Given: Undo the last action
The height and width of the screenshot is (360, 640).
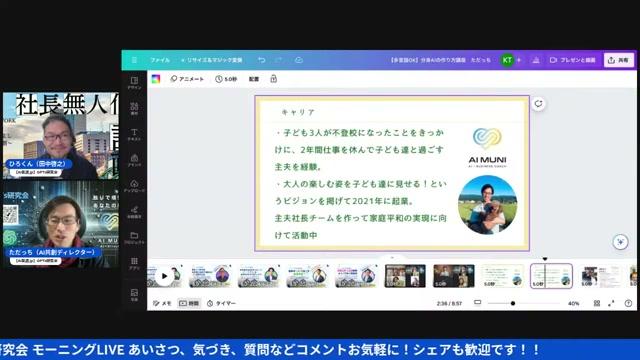Looking at the screenshot, I should (262, 60).
